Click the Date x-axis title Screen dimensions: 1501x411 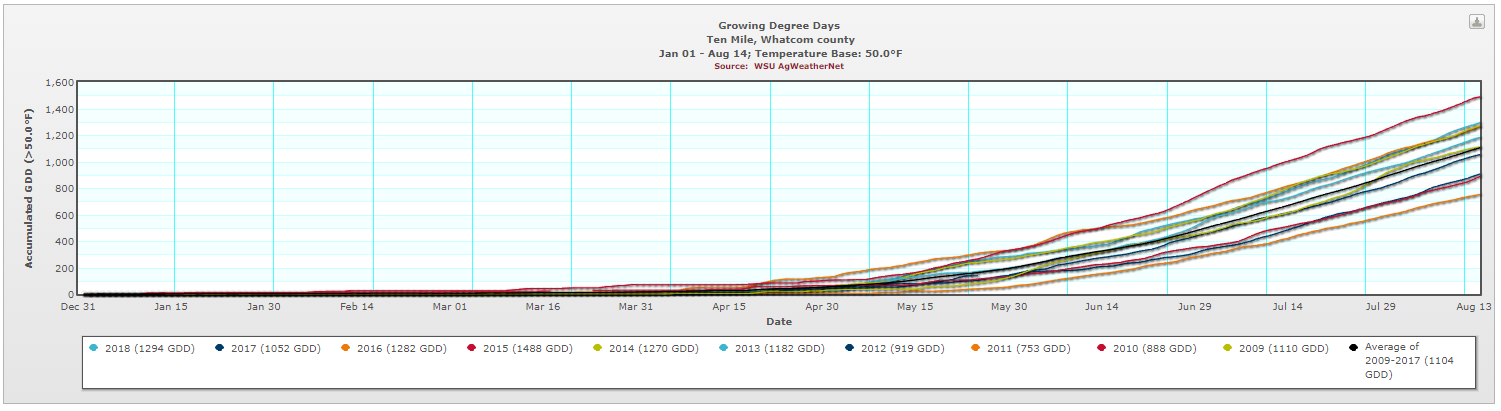pyautogui.click(x=779, y=321)
